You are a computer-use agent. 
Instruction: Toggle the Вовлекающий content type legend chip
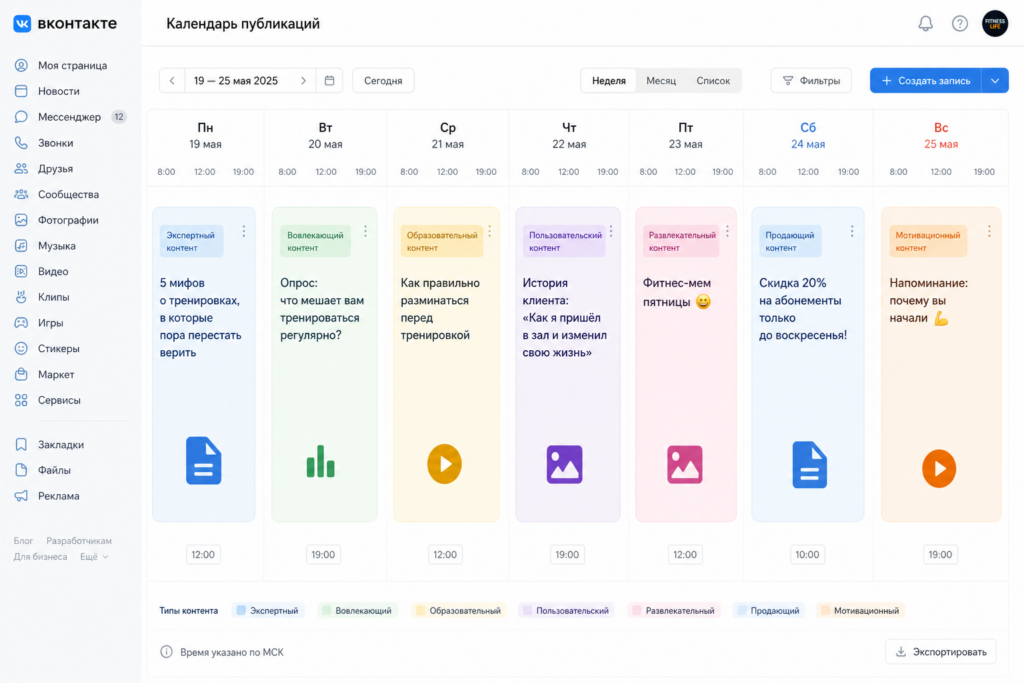click(357, 611)
